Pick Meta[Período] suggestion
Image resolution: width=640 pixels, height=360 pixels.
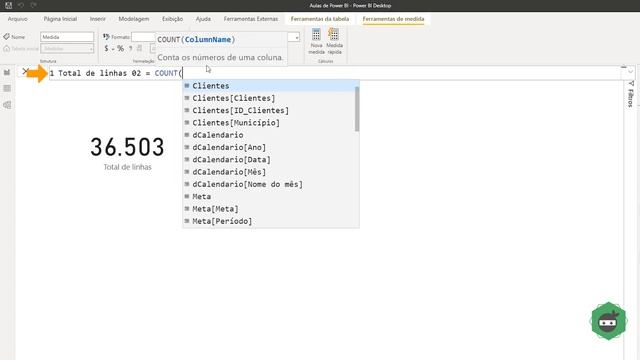click(x=269, y=221)
